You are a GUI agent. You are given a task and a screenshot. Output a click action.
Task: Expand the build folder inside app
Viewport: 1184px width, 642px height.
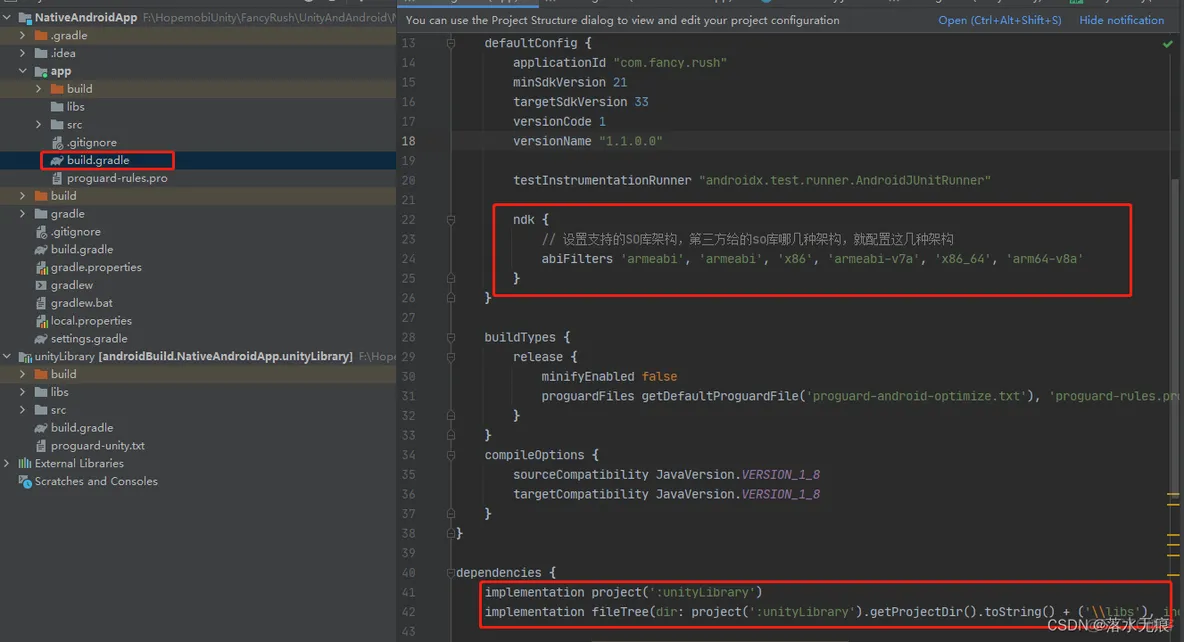39,88
